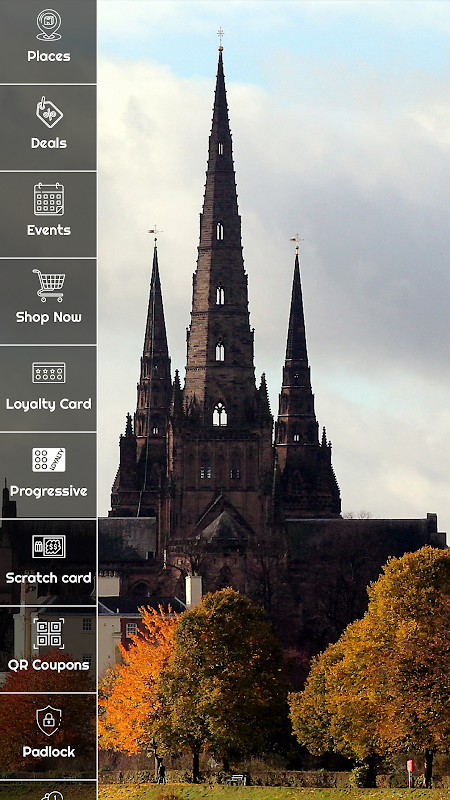Viewport: 450px width, 800px height.
Task: Open the Padlock shield icon
Action: click(48, 720)
